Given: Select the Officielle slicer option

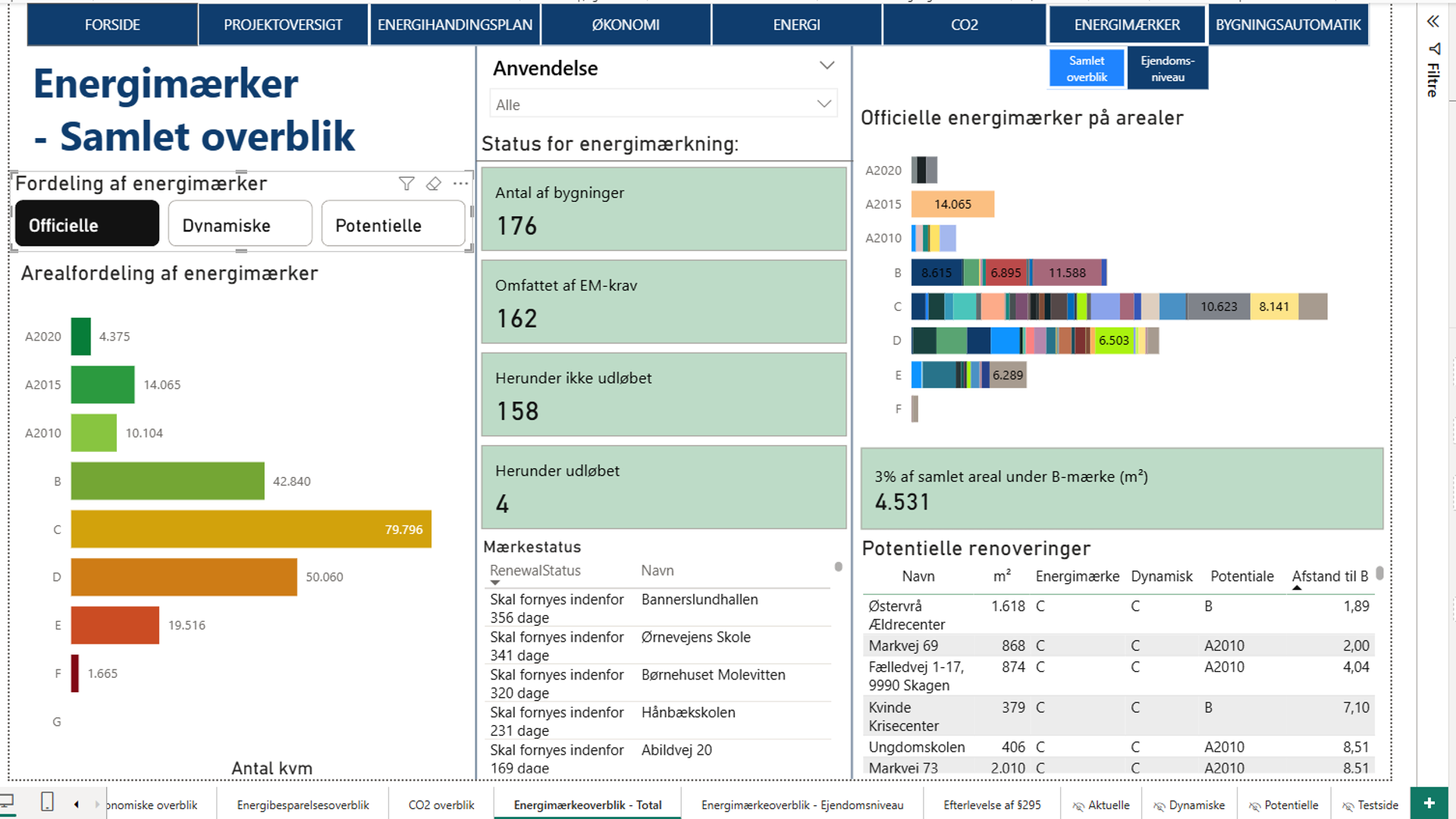Looking at the screenshot, I should coord(87,224).
